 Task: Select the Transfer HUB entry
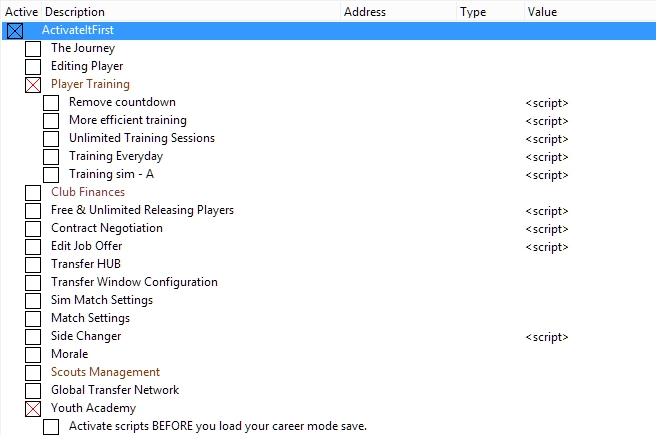(85, 264)
